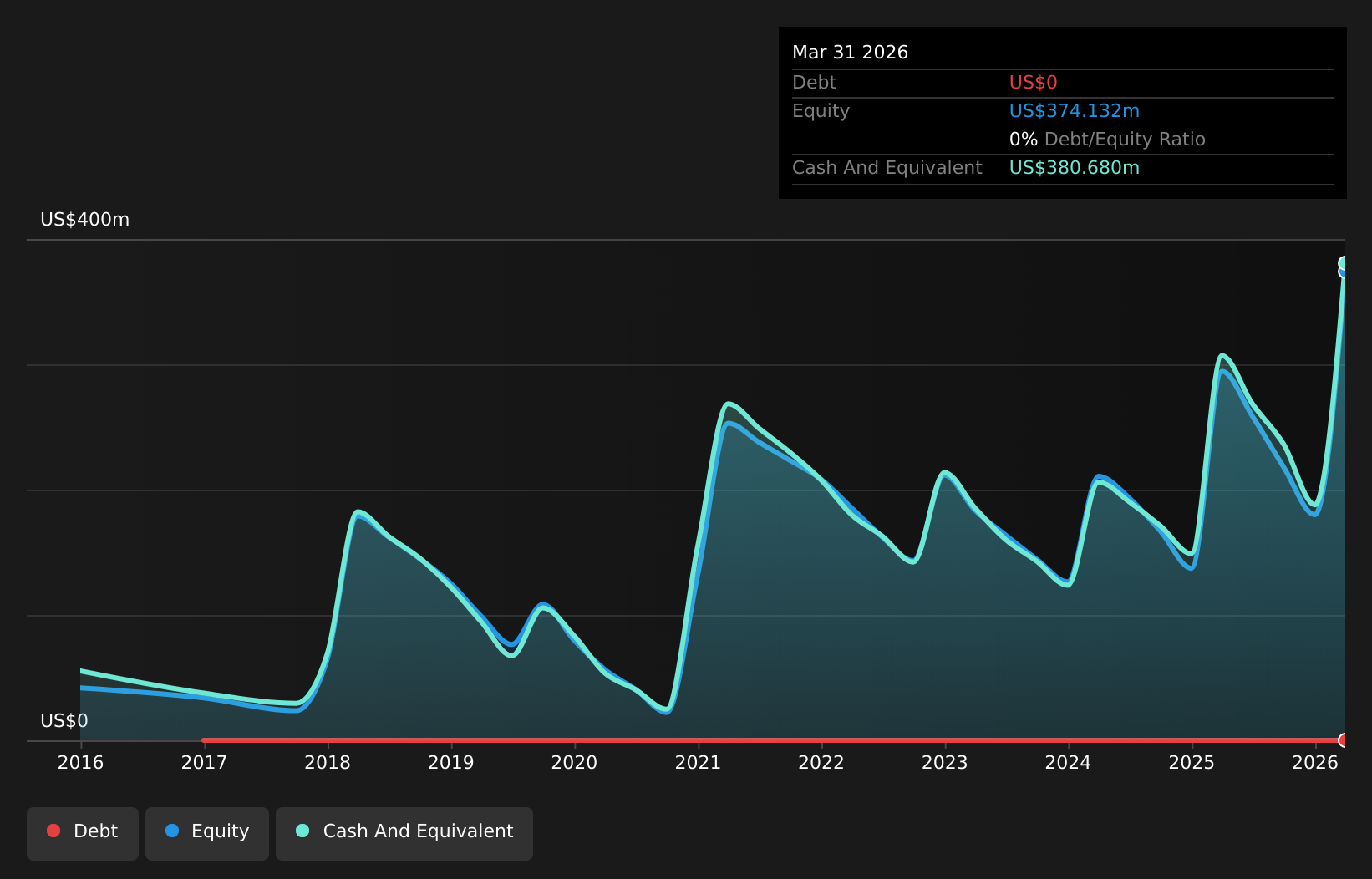This screenshot has height=879, width=1372.
Task: Click the Debt tooltip row label
Action: pos(815,83)
